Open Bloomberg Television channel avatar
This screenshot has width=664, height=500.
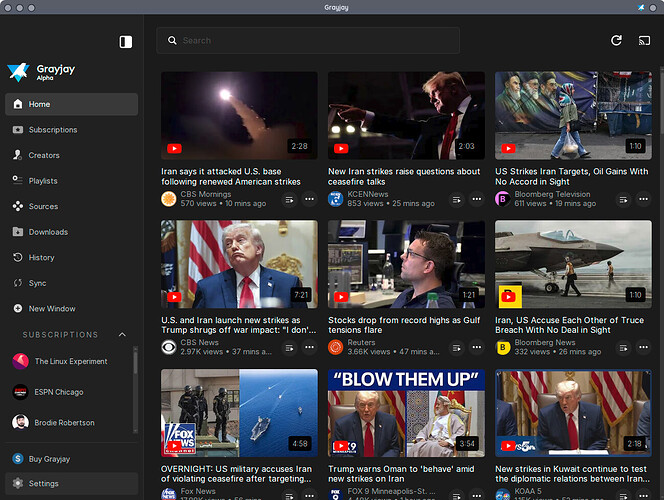pos(503,199)
